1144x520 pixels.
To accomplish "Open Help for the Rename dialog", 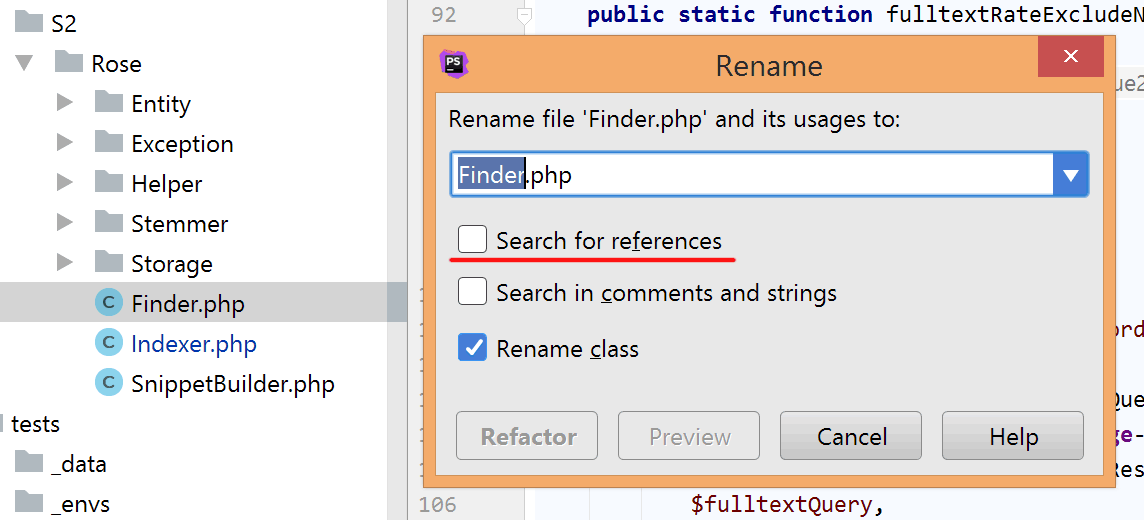I will (x=1012, y=436).
